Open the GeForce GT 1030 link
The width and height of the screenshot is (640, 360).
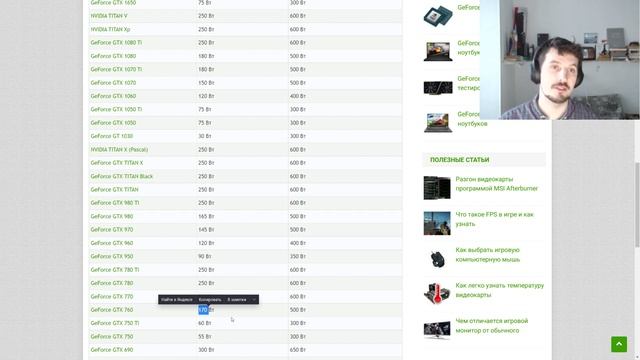[112, 136]
